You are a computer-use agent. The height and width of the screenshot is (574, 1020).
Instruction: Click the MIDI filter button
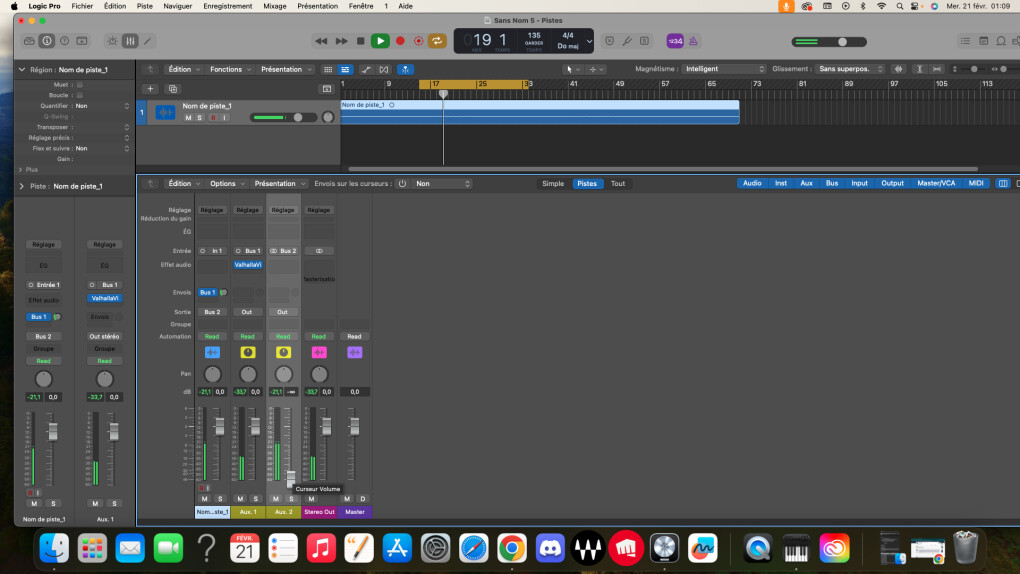976,184
